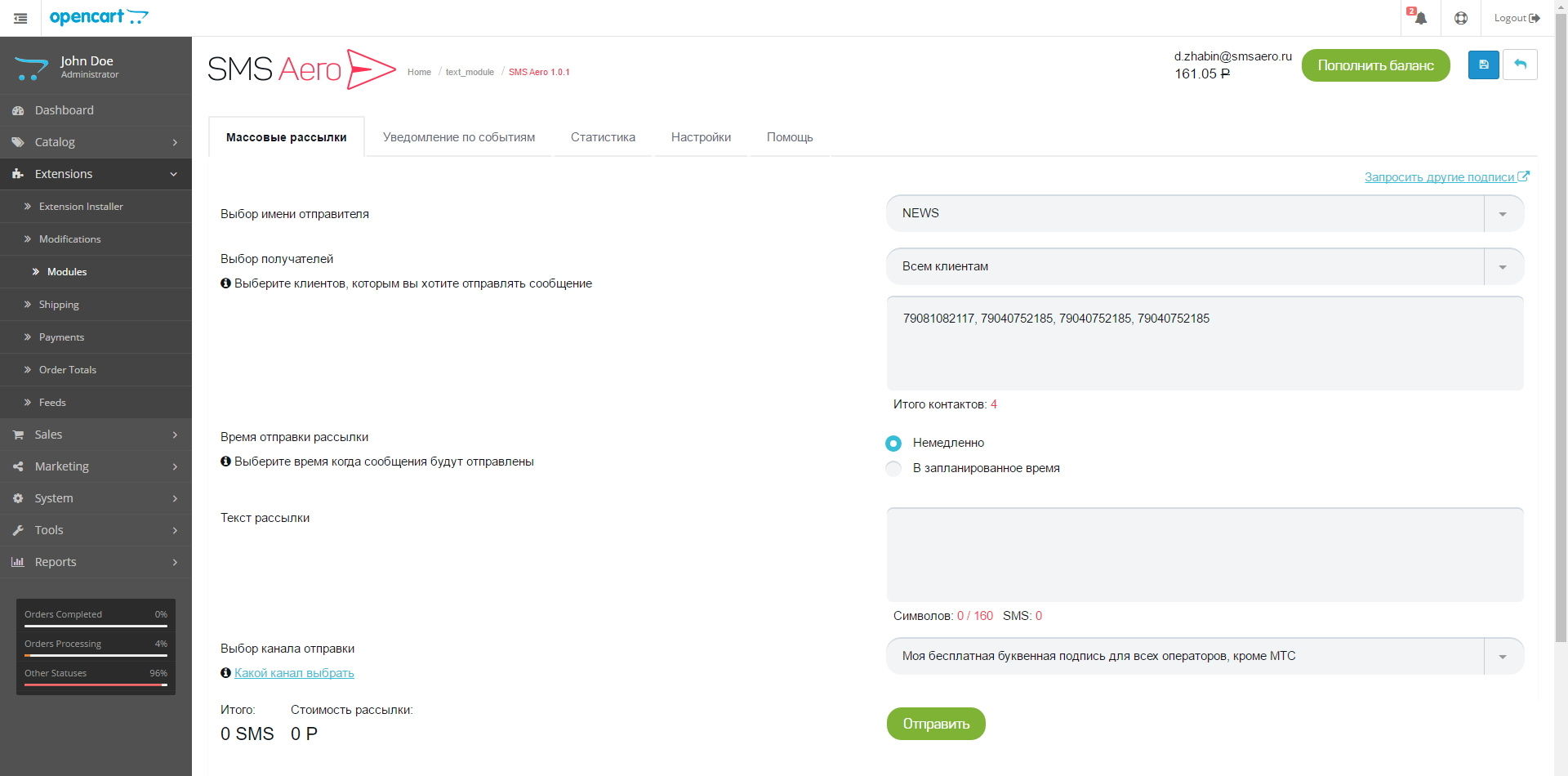The image size is (1568, 776).
Task: Open Modules in sidebar
Action: coord(96,272)
